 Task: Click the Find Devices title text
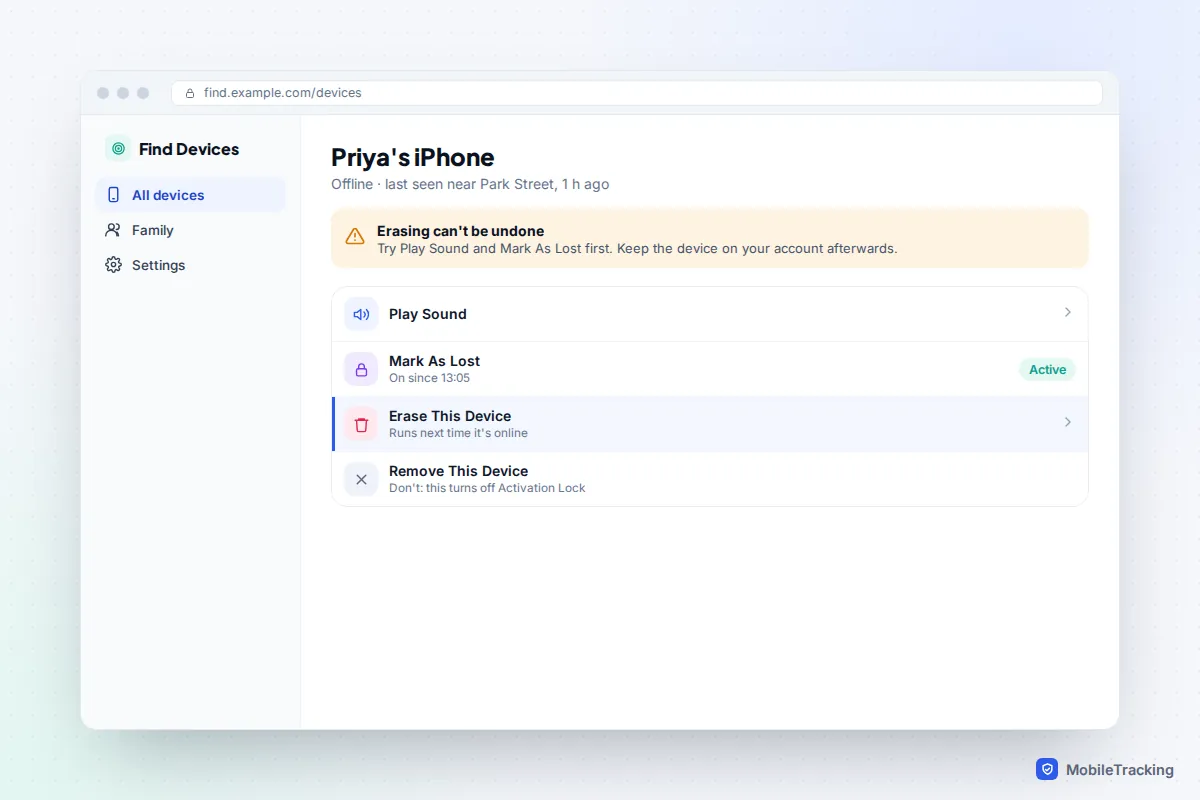(189, 149)
